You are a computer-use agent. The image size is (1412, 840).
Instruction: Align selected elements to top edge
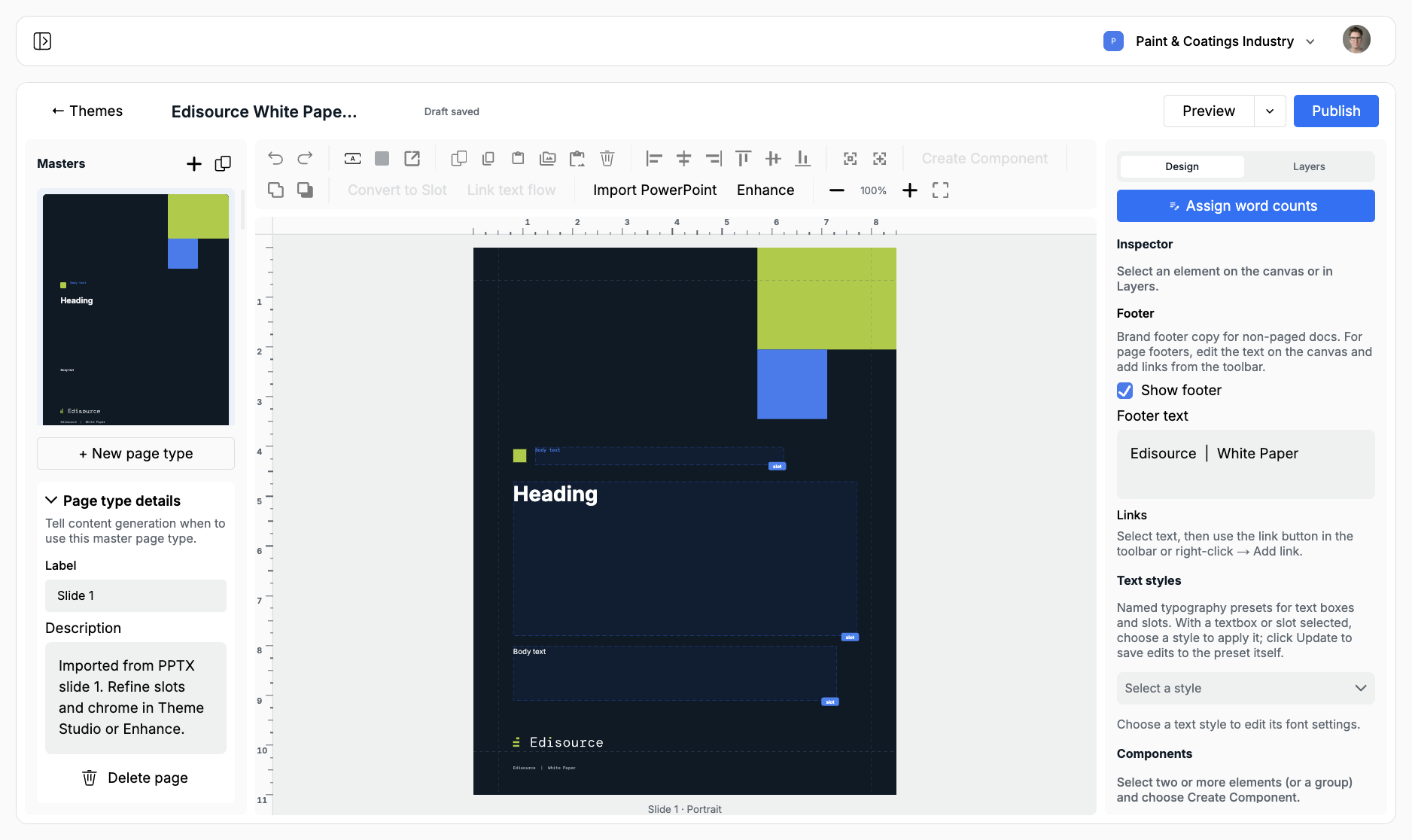(743, 158)
